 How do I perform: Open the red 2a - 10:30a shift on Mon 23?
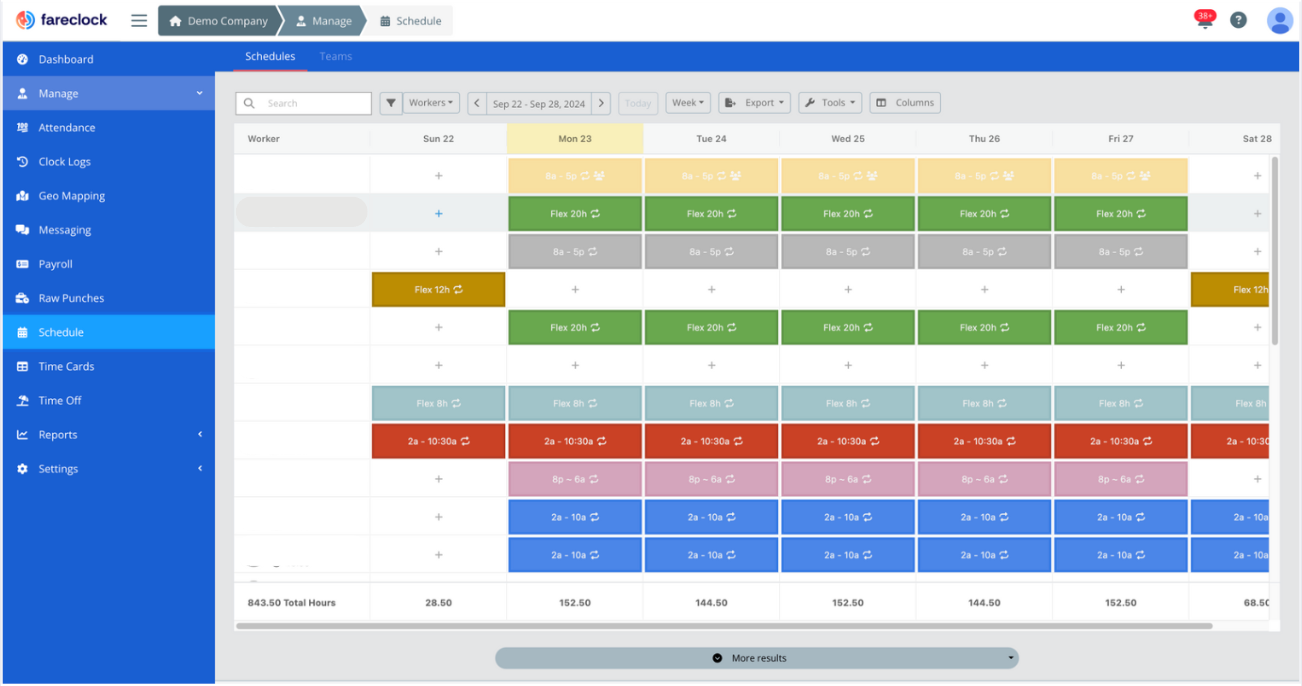click(575, 441)
